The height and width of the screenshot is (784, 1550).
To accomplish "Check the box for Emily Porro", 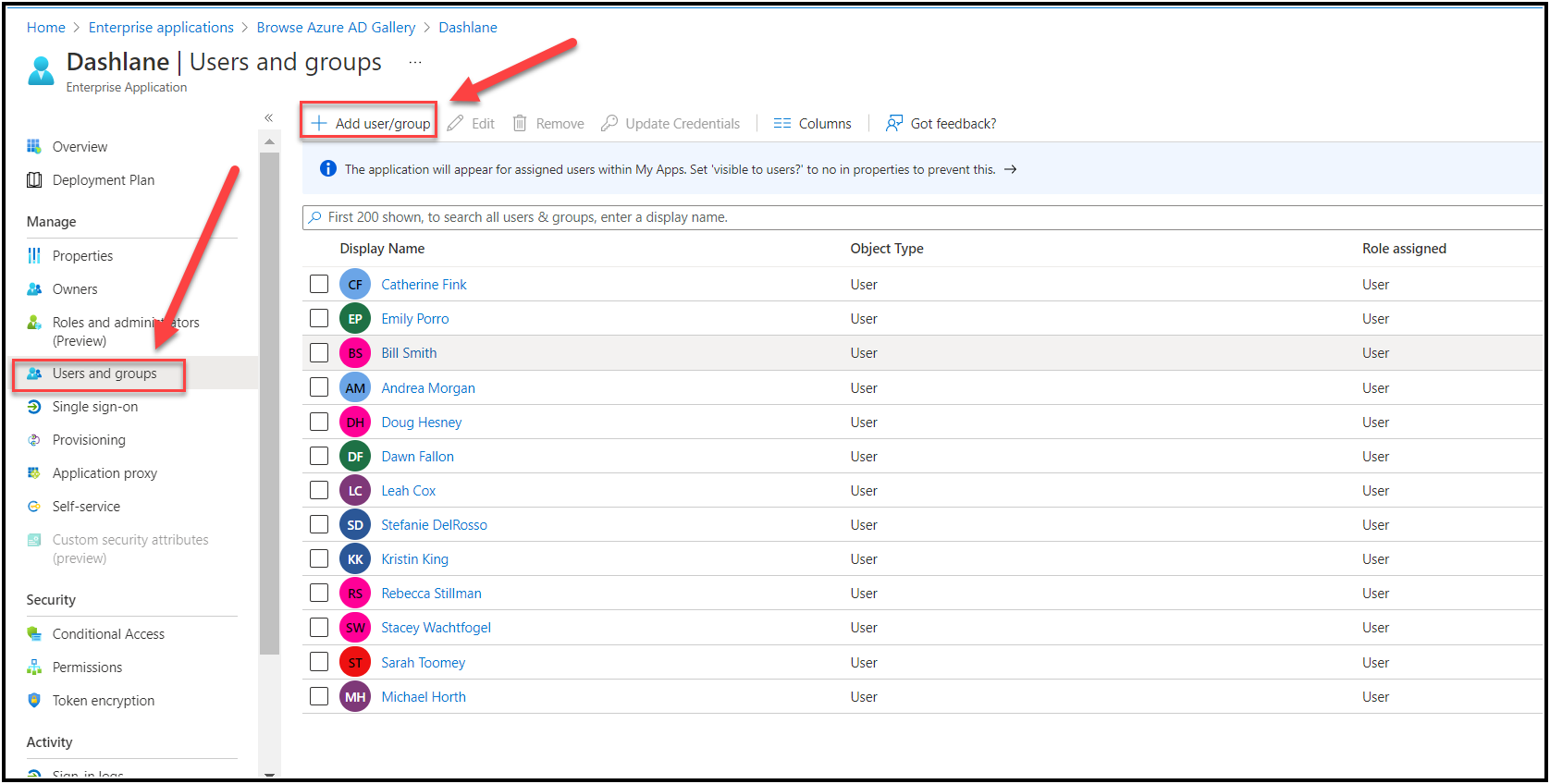I will point(319,318).
